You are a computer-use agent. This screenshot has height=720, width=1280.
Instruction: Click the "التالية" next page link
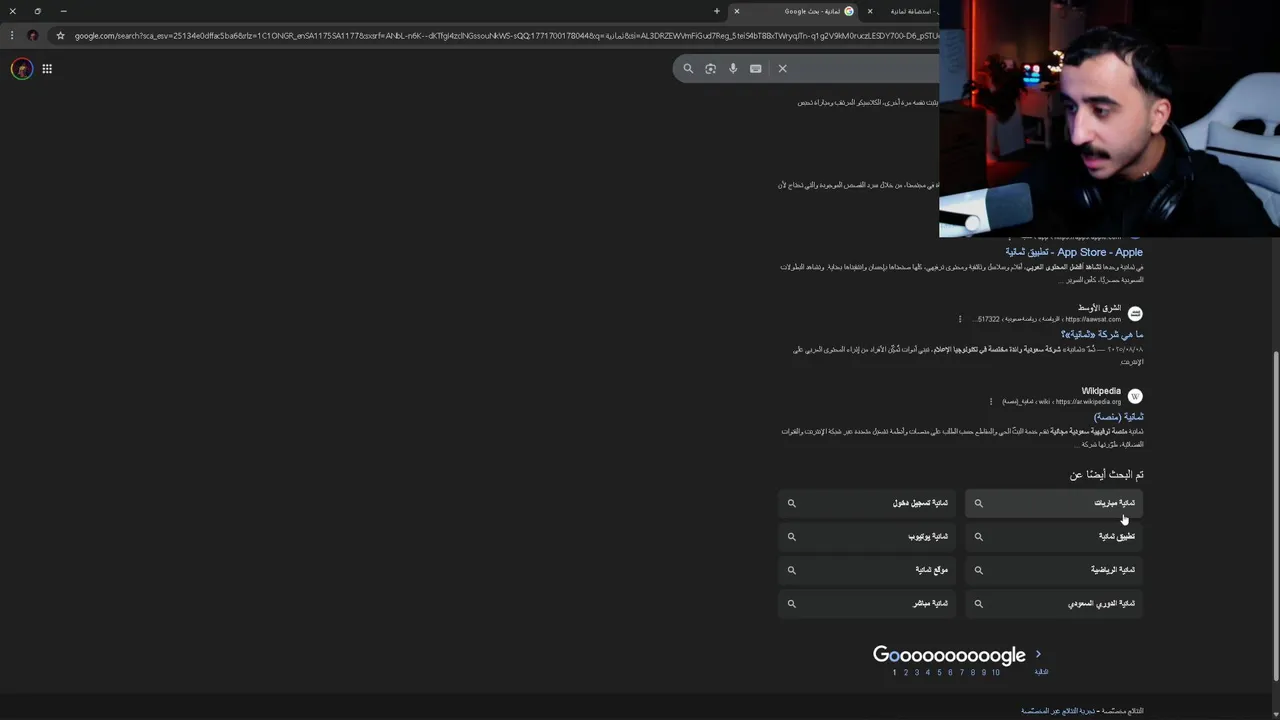[1041, 672]
